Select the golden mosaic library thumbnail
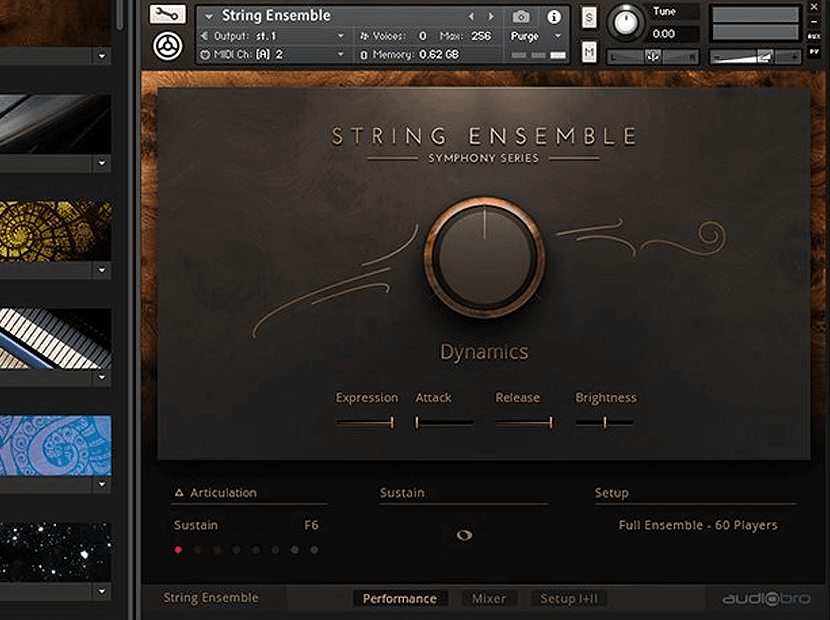This screenshot has width=830, height=620. pos(56,230)
